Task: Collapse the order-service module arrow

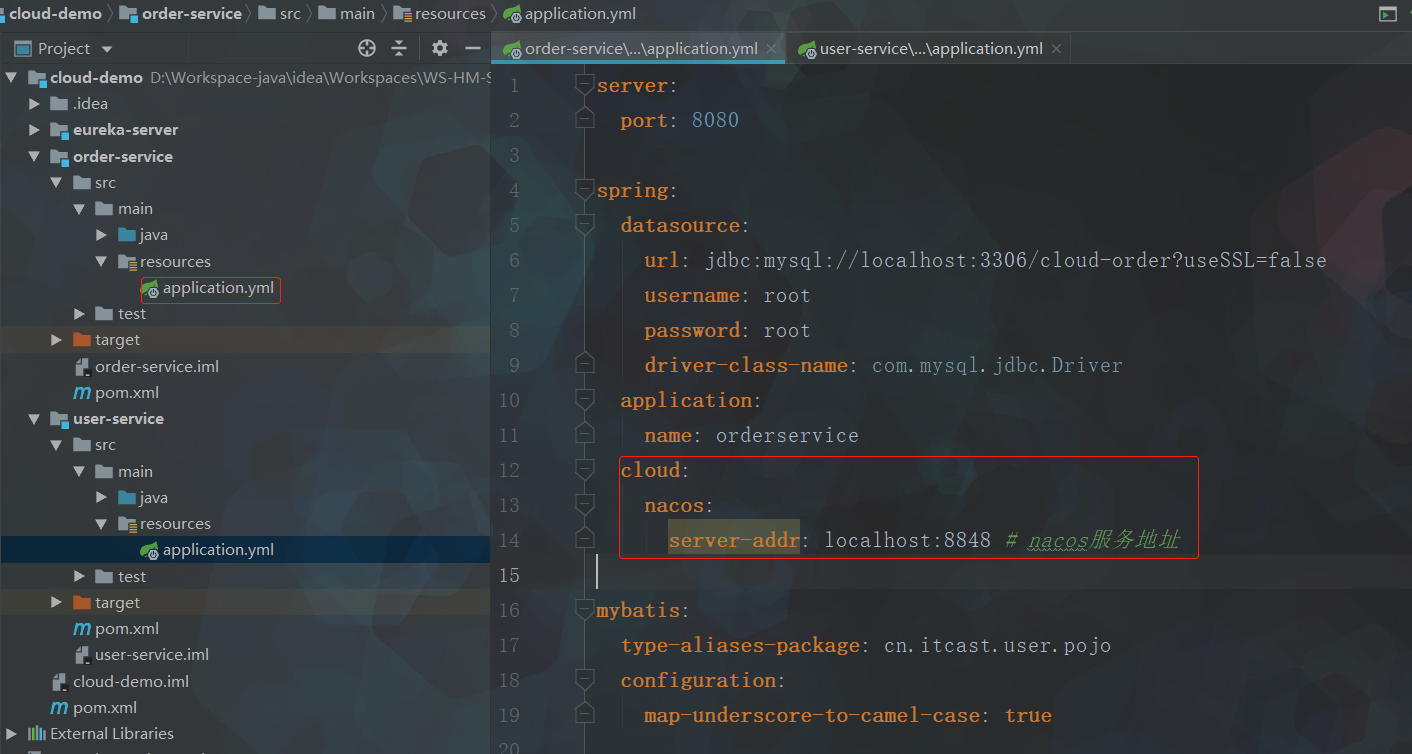Action: 35,157
